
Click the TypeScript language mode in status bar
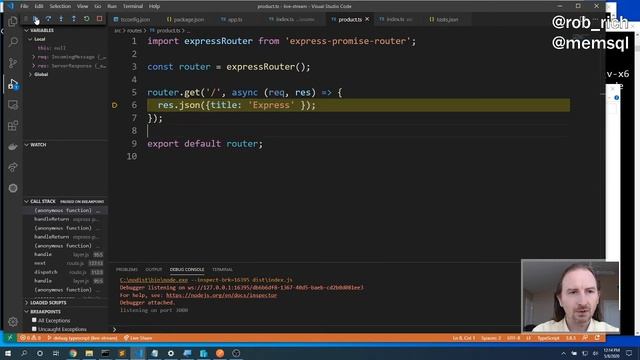(548, 338)
